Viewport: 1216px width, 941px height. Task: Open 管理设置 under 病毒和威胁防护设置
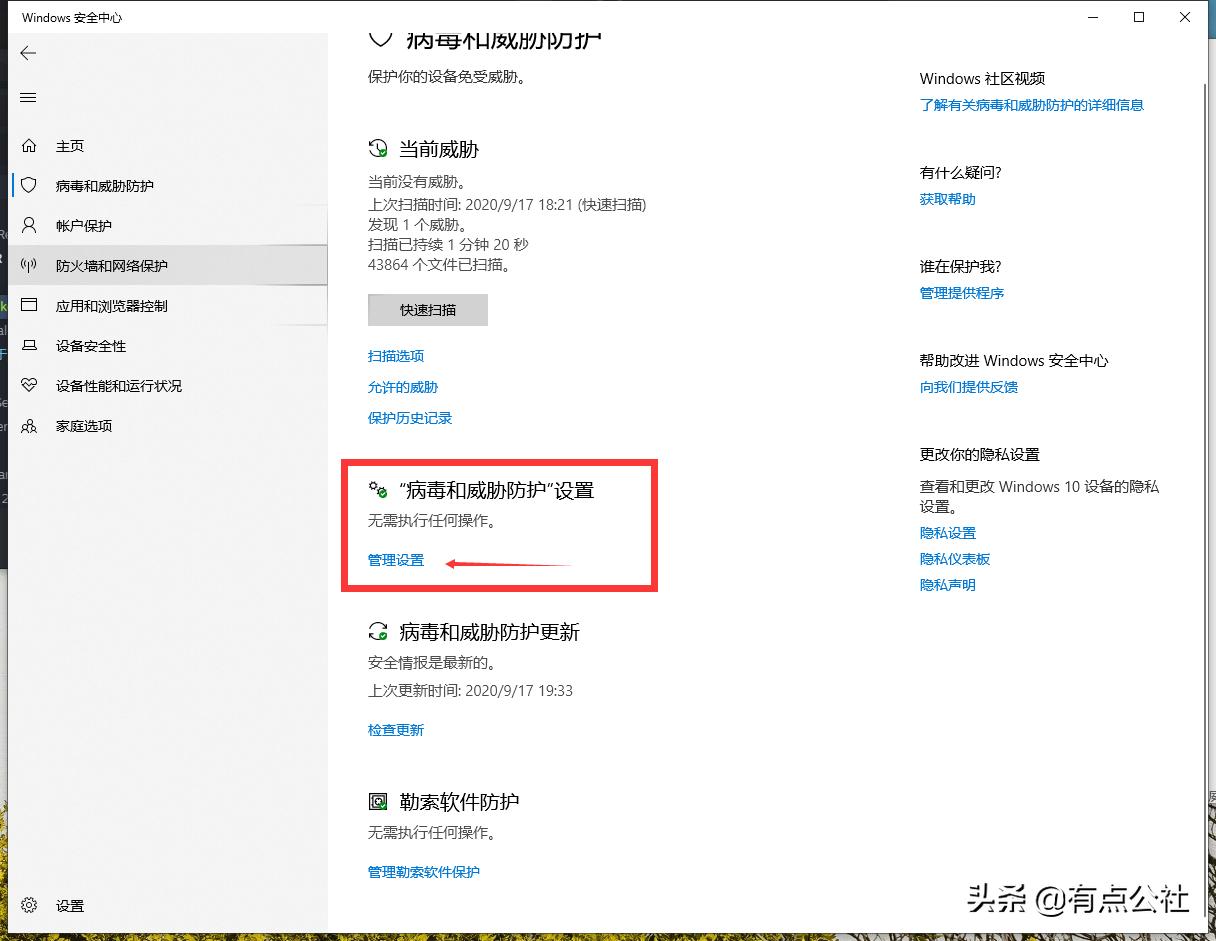click(395, 560)
